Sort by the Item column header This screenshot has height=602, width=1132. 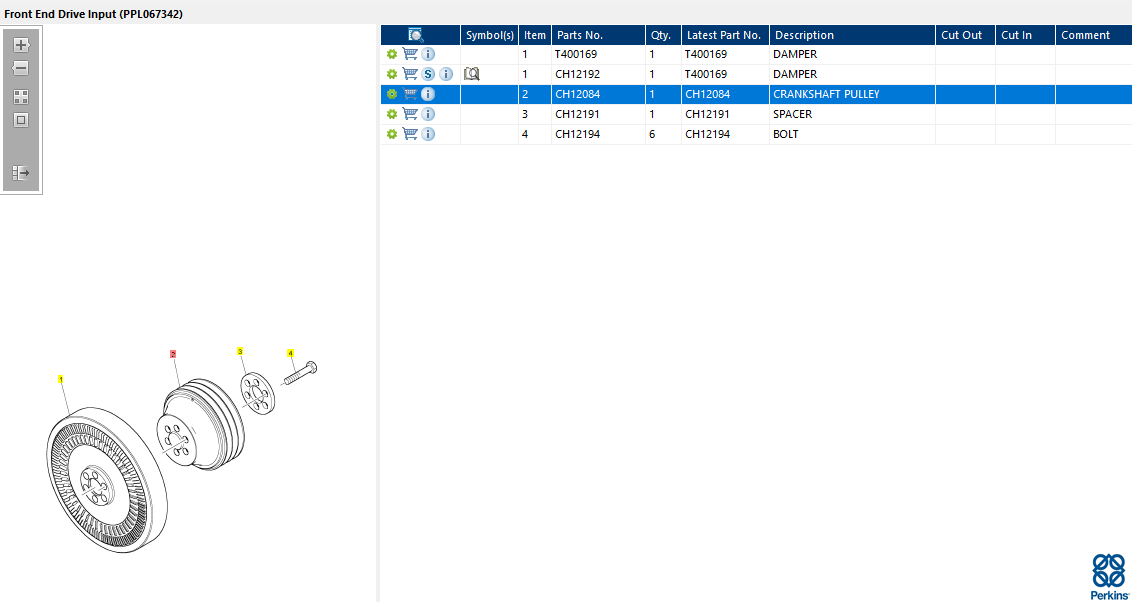[x=535, y=35]
